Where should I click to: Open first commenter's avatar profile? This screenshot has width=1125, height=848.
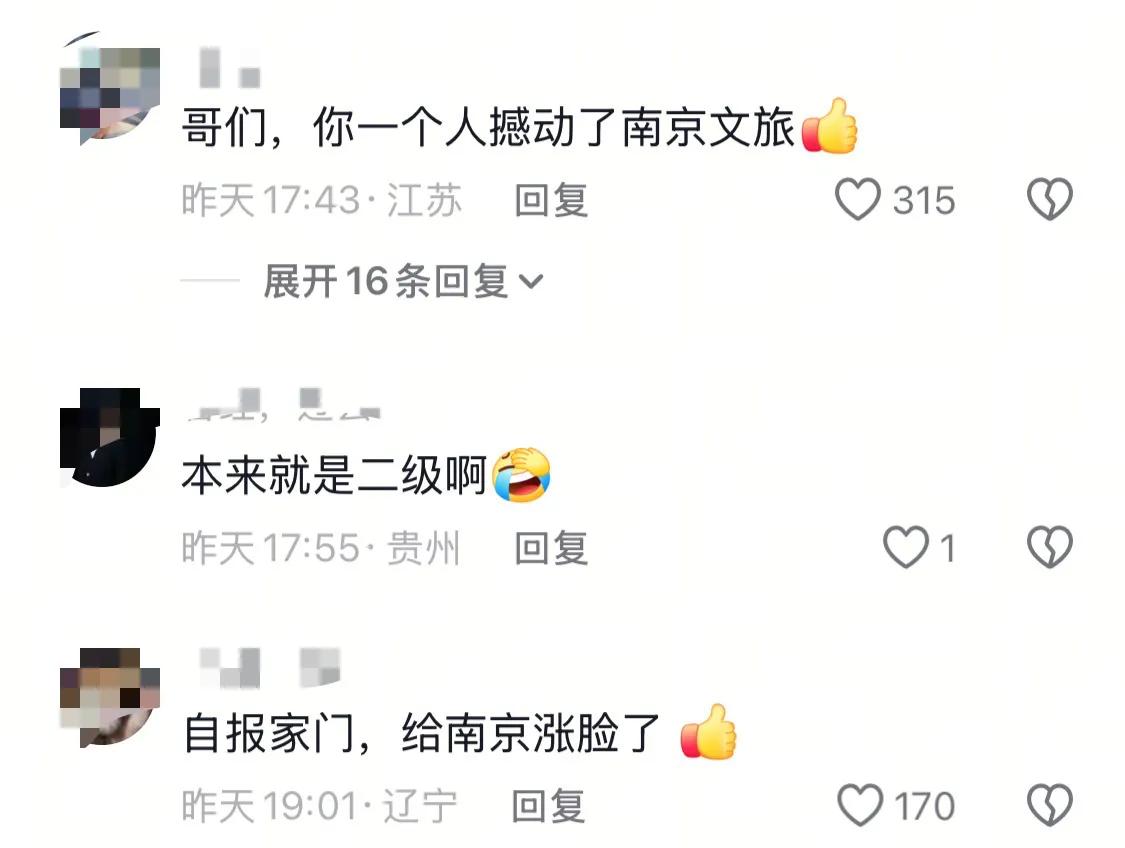pos(110,89)
